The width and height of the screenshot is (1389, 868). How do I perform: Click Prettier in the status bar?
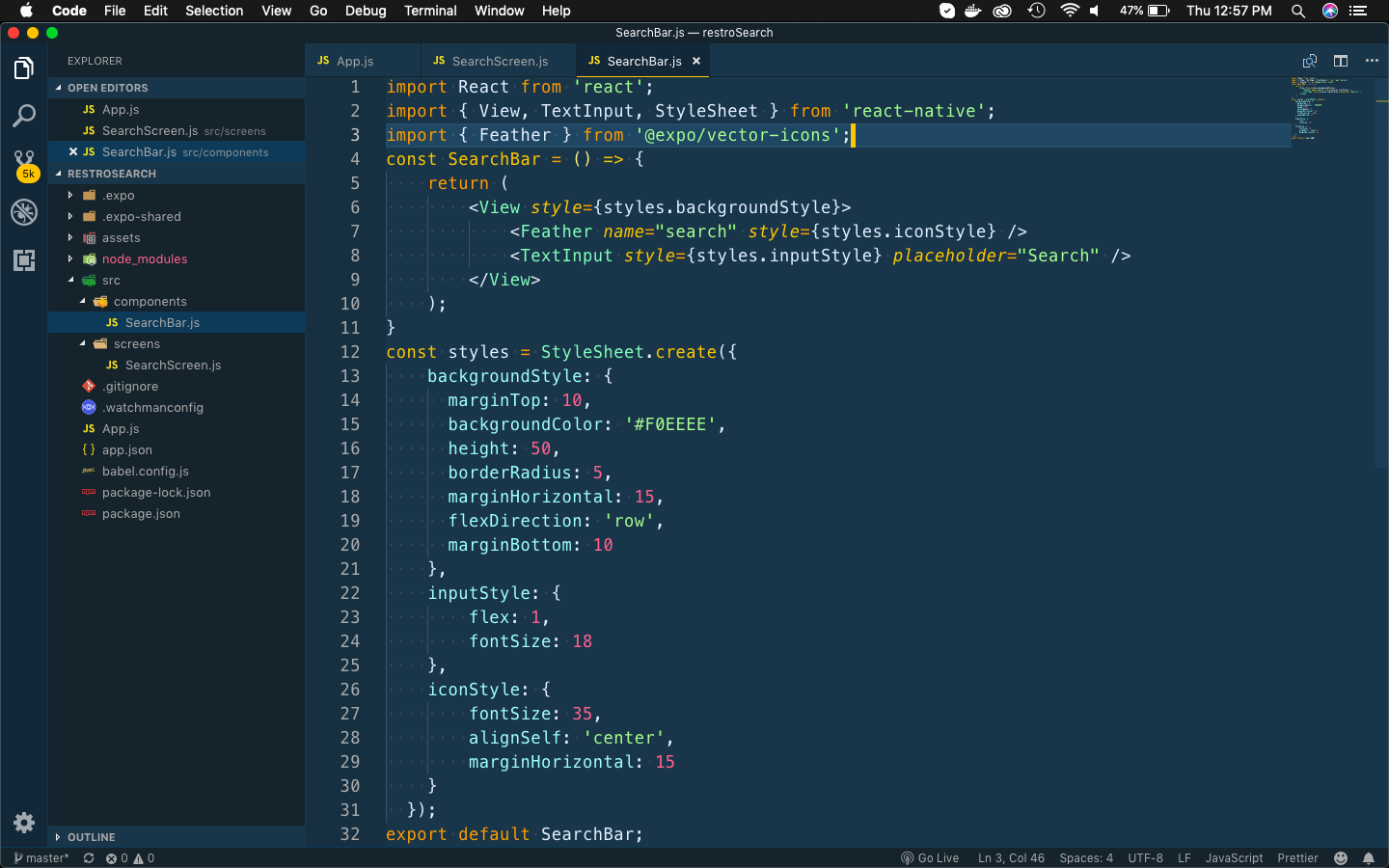pyautogui.click(x=1297, y=858)
